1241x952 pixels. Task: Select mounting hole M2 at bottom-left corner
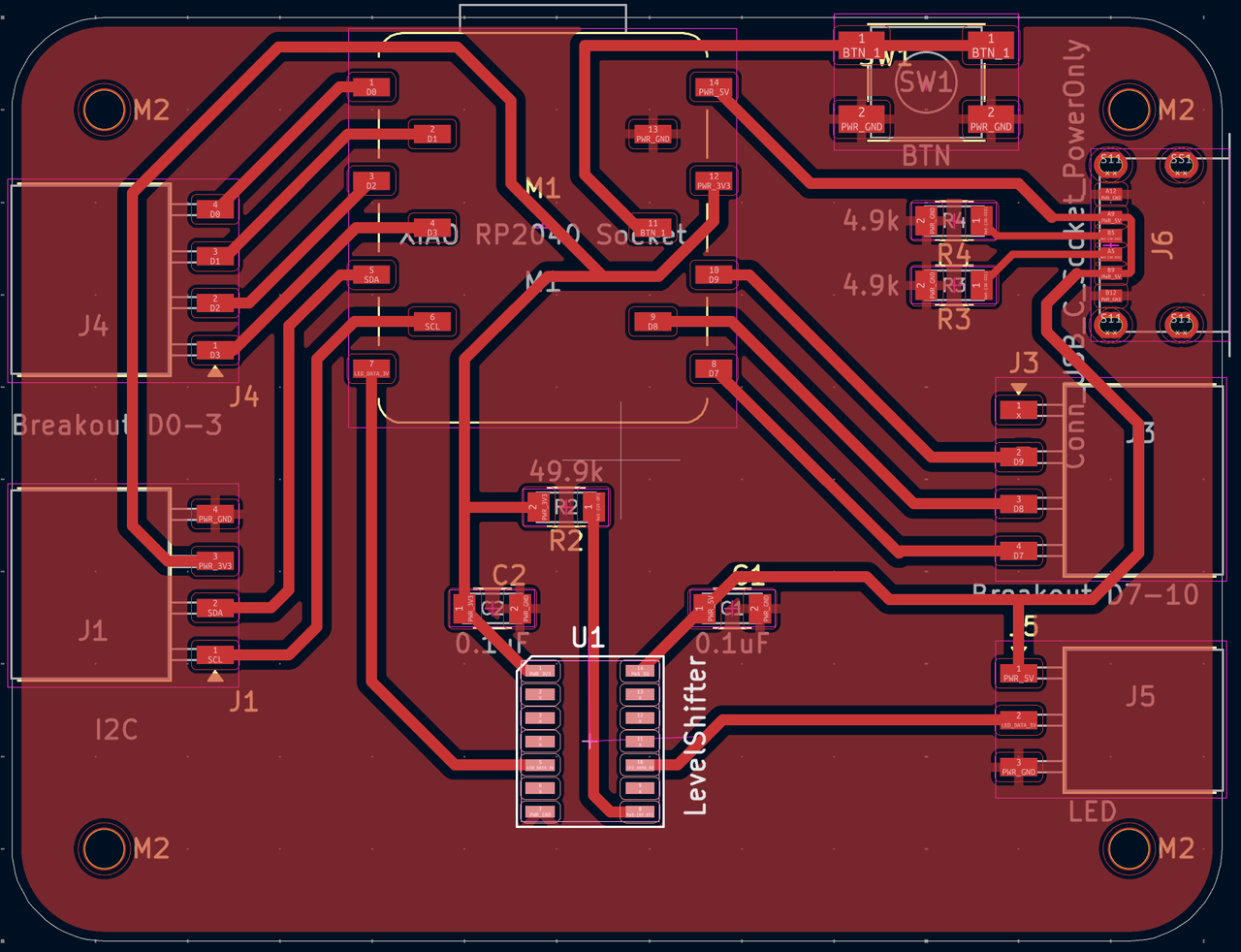(x=103, y=847)
